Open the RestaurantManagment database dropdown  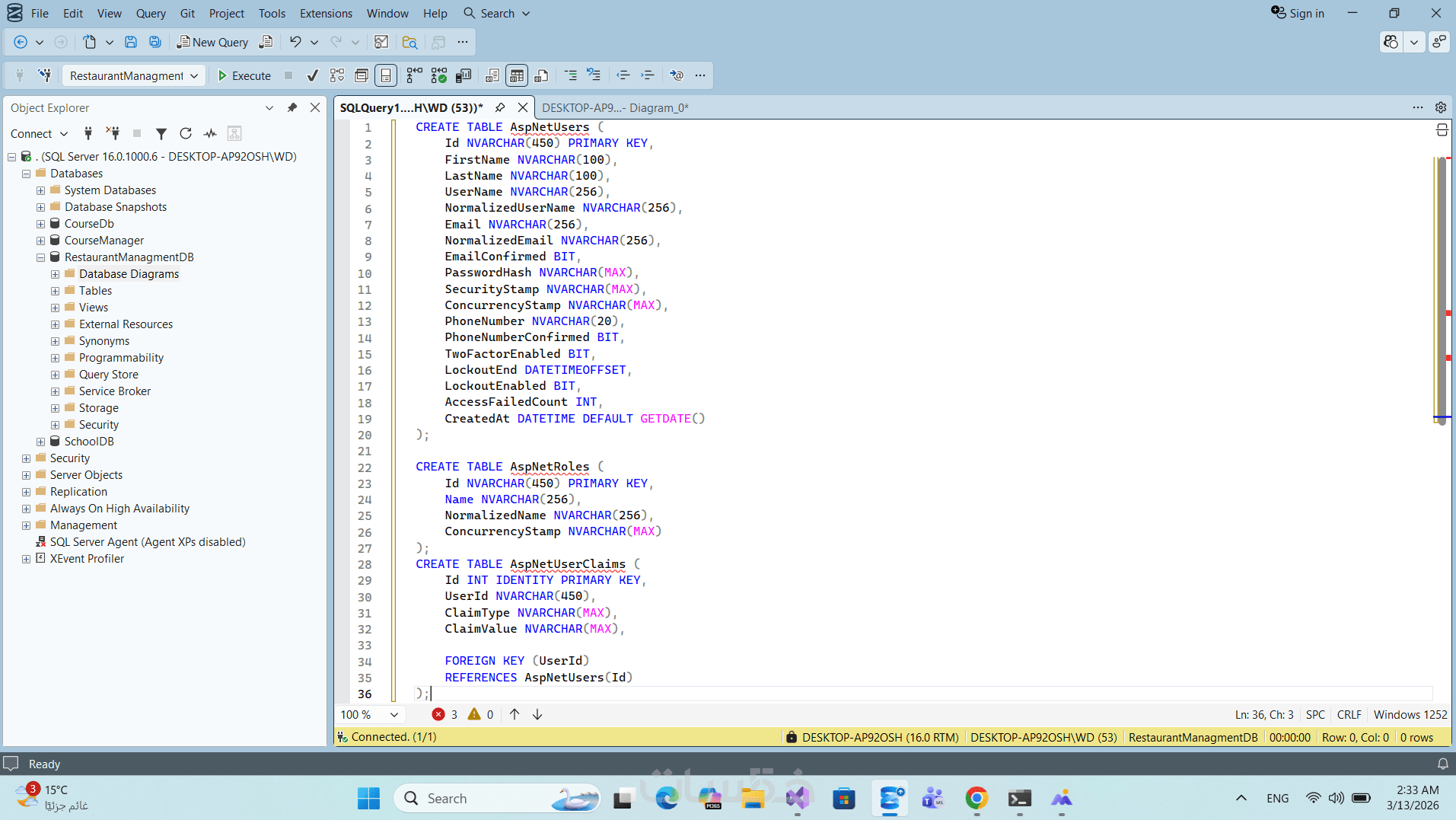click(x=194, y=75)
